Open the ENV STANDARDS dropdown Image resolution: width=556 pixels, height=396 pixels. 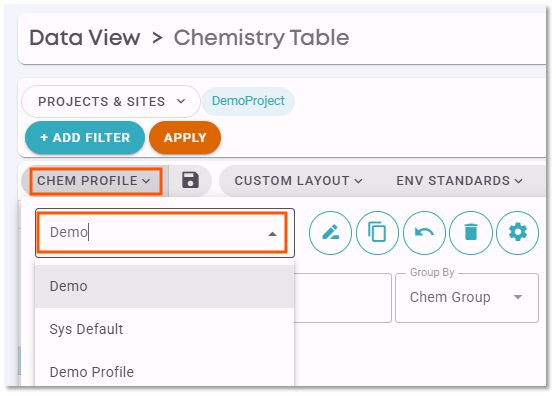tap(460, 181)
